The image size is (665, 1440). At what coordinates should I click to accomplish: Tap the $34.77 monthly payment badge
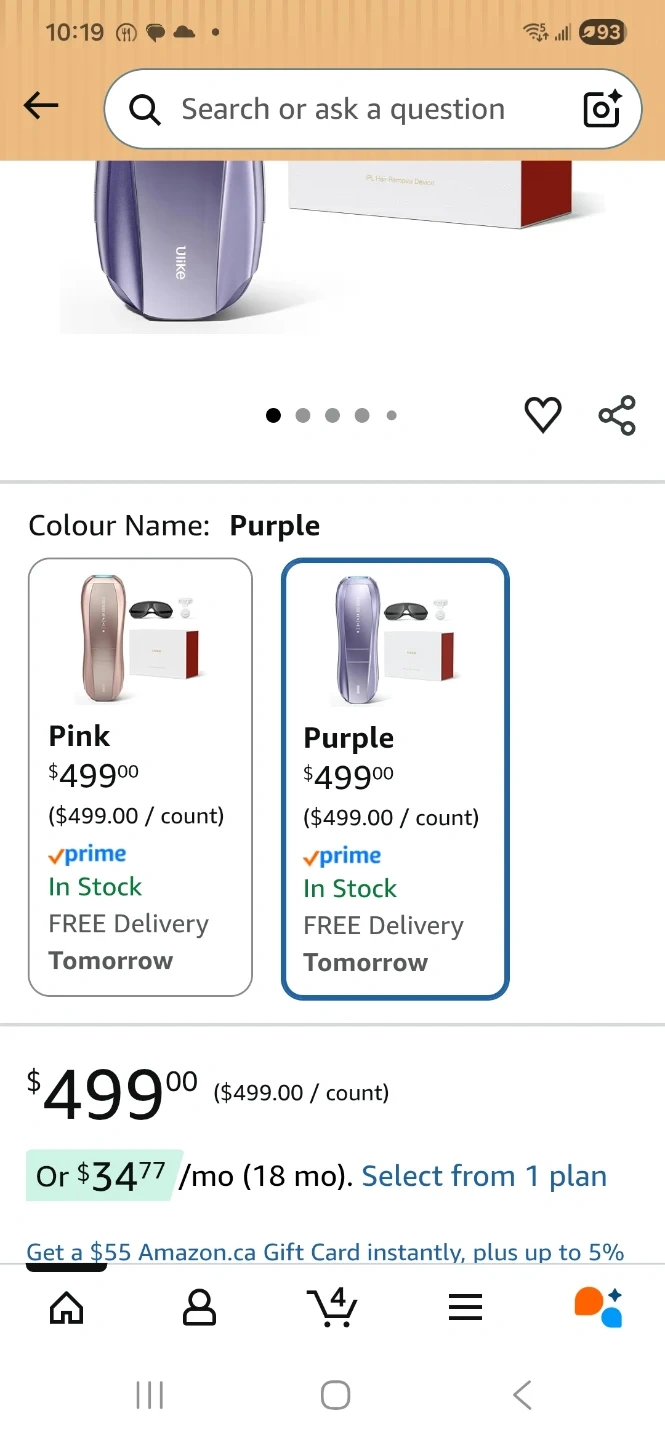104,1176
